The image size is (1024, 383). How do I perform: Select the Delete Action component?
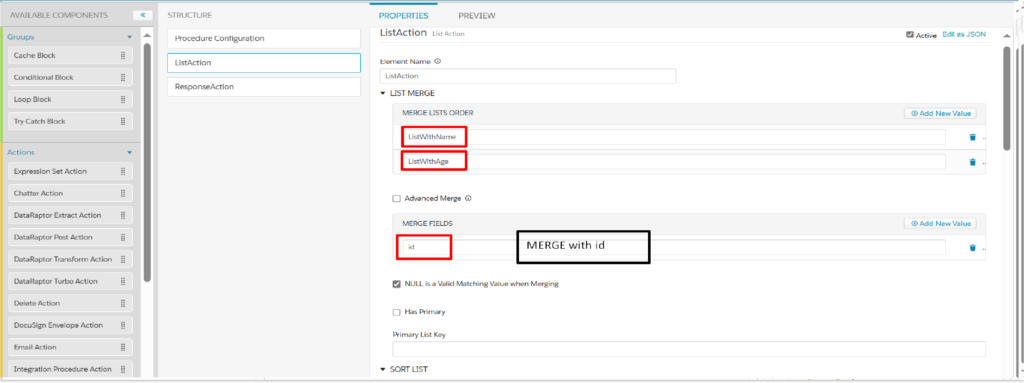point(70,303)
